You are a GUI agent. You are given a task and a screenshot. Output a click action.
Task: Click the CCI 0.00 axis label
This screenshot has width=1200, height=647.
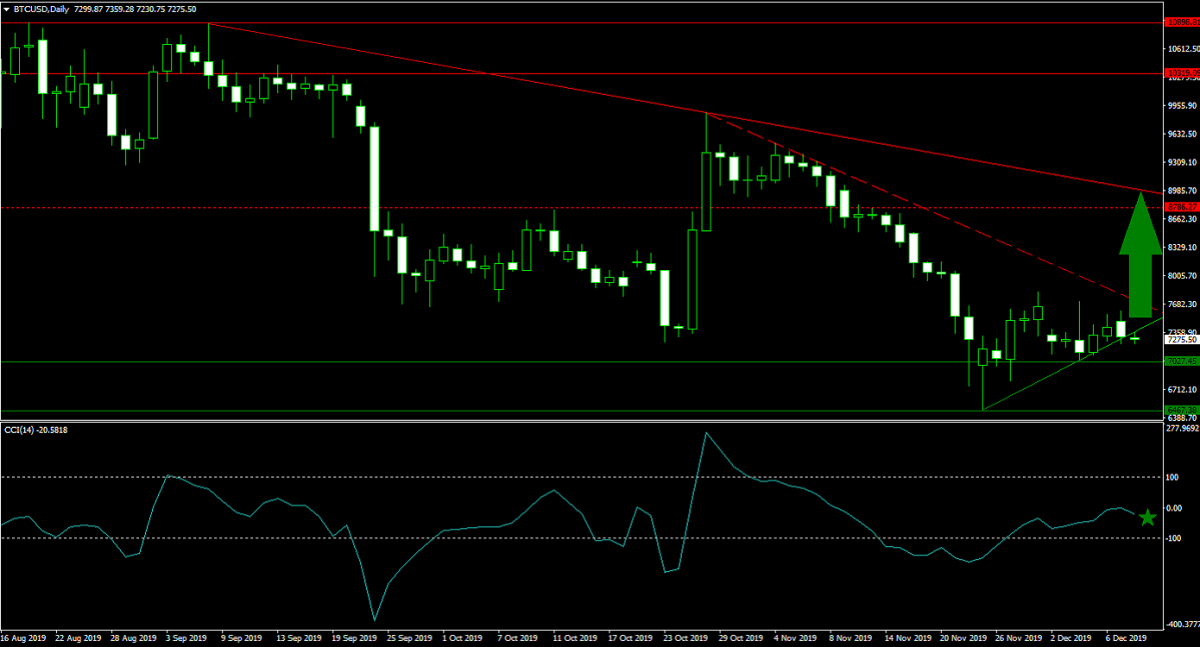pos(1175,509)
